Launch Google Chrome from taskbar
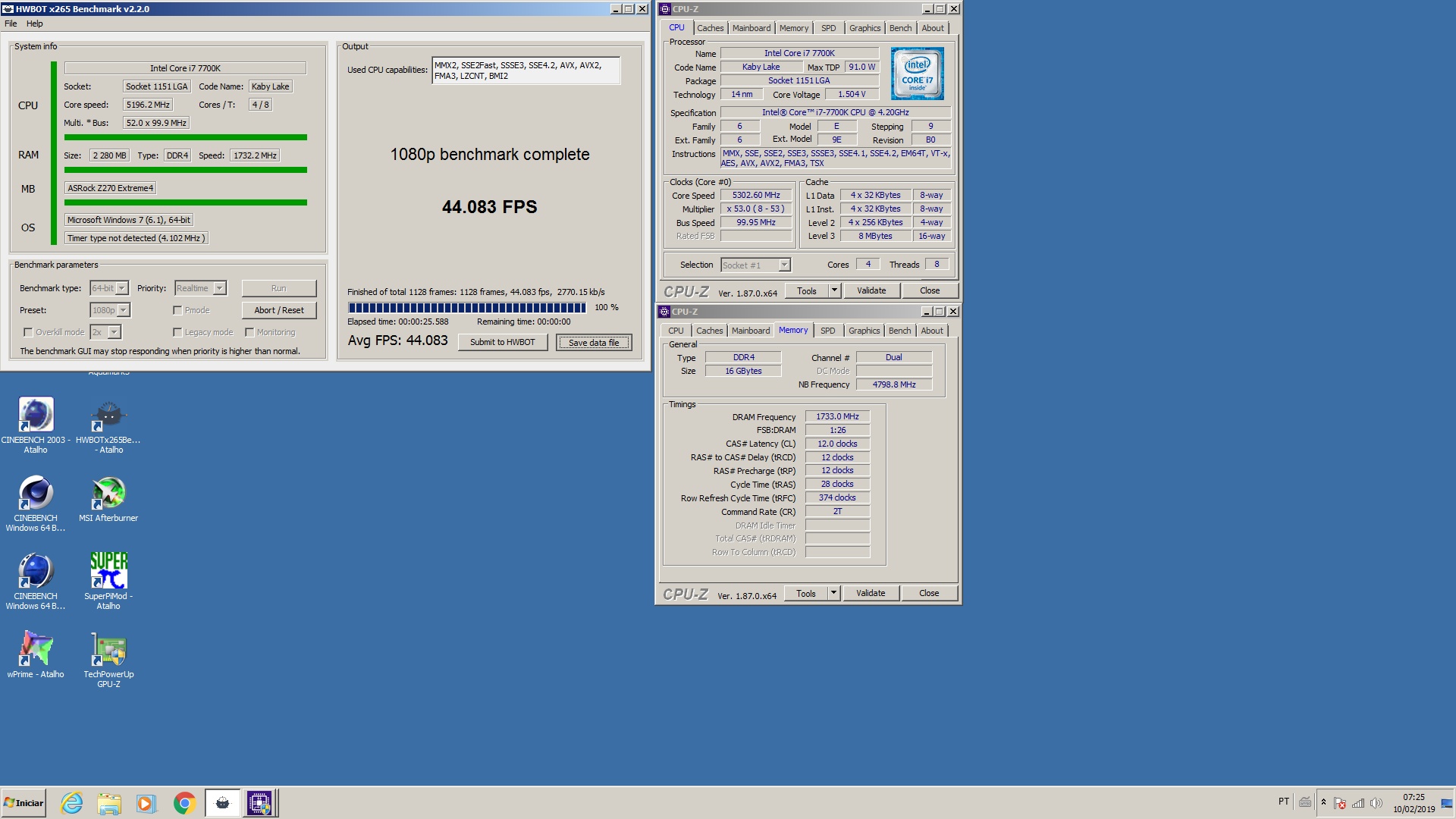The height and width of the screenshot is (819, 1456). [x=184, y=803]
